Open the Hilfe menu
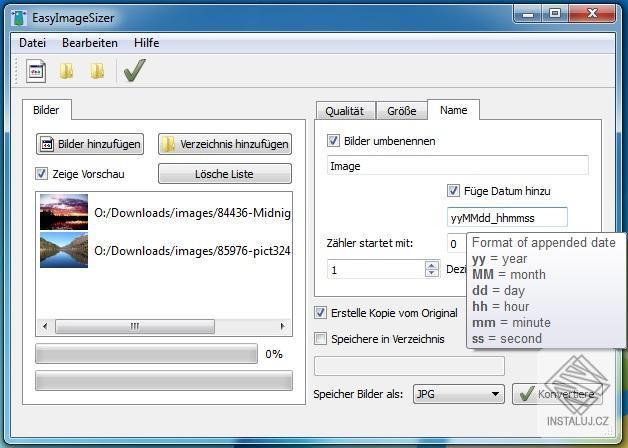The height and width of the screenshot is (448, 628). [x=146, y=43]
